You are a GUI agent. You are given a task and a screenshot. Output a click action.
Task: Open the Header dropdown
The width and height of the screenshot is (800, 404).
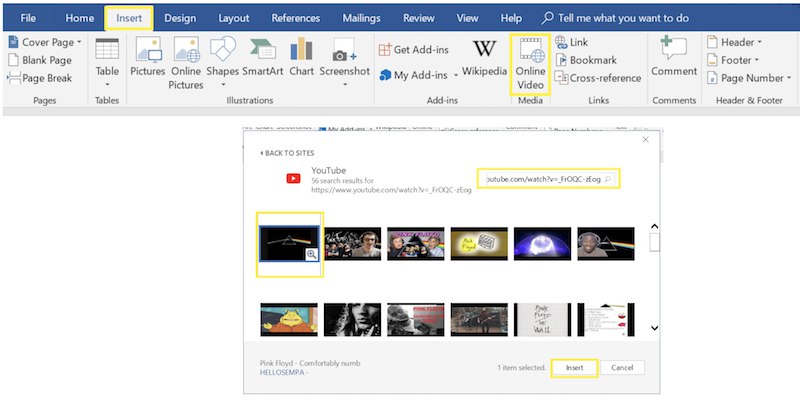(734, 42)
